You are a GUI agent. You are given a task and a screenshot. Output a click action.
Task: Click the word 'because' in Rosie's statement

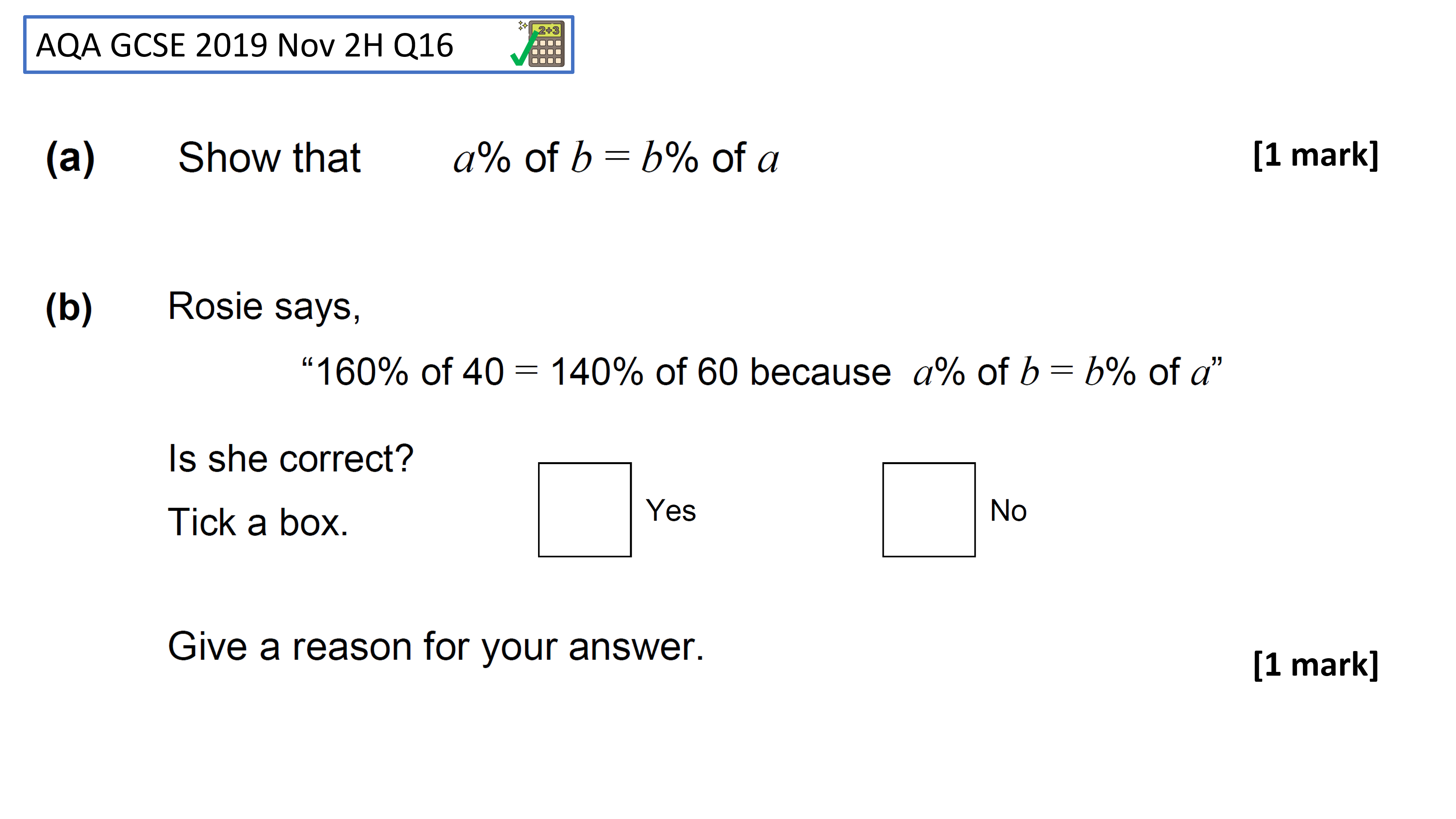[x=820, y=372]
